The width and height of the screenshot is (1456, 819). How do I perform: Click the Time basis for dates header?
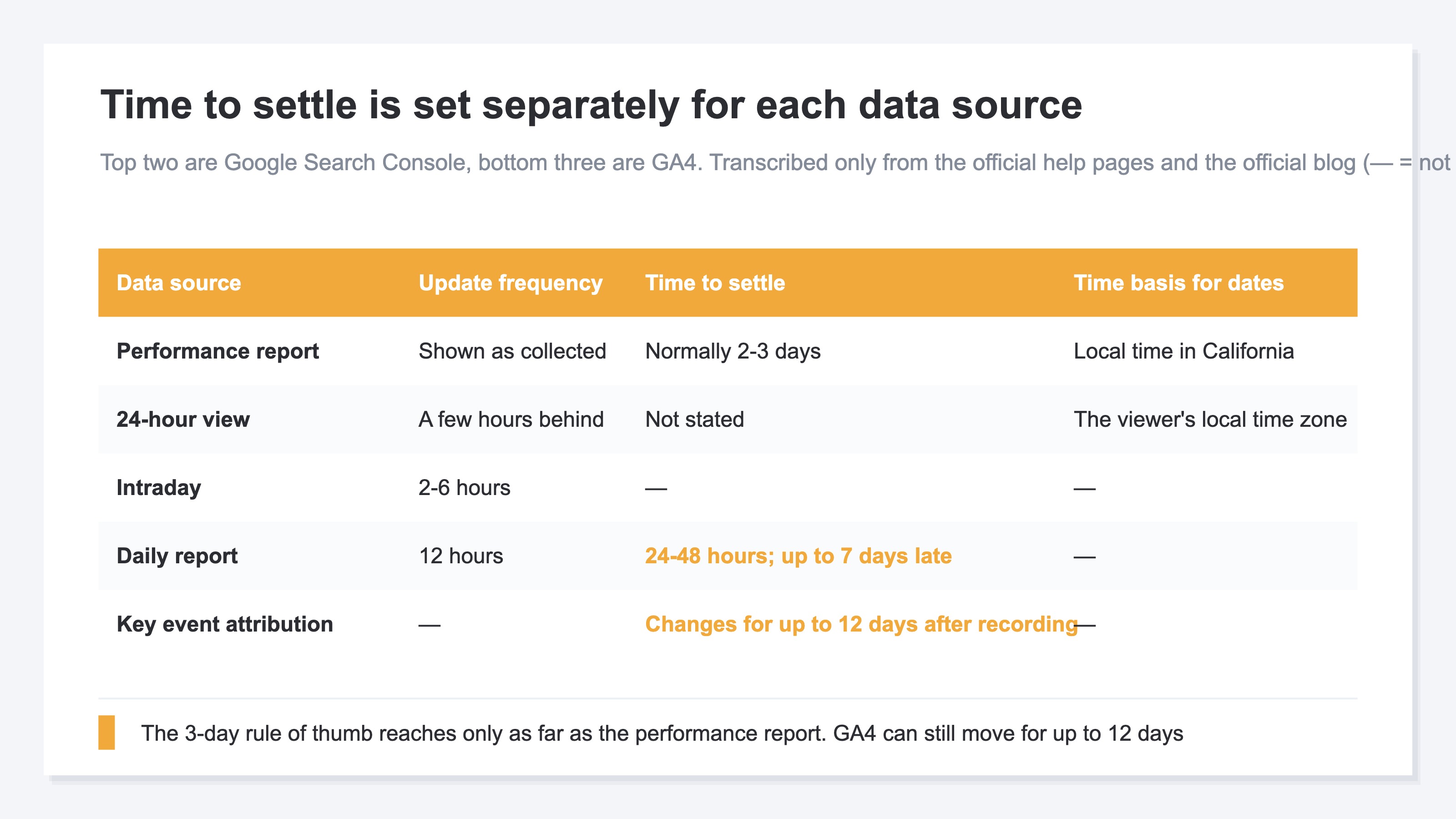pos(1178,283)
